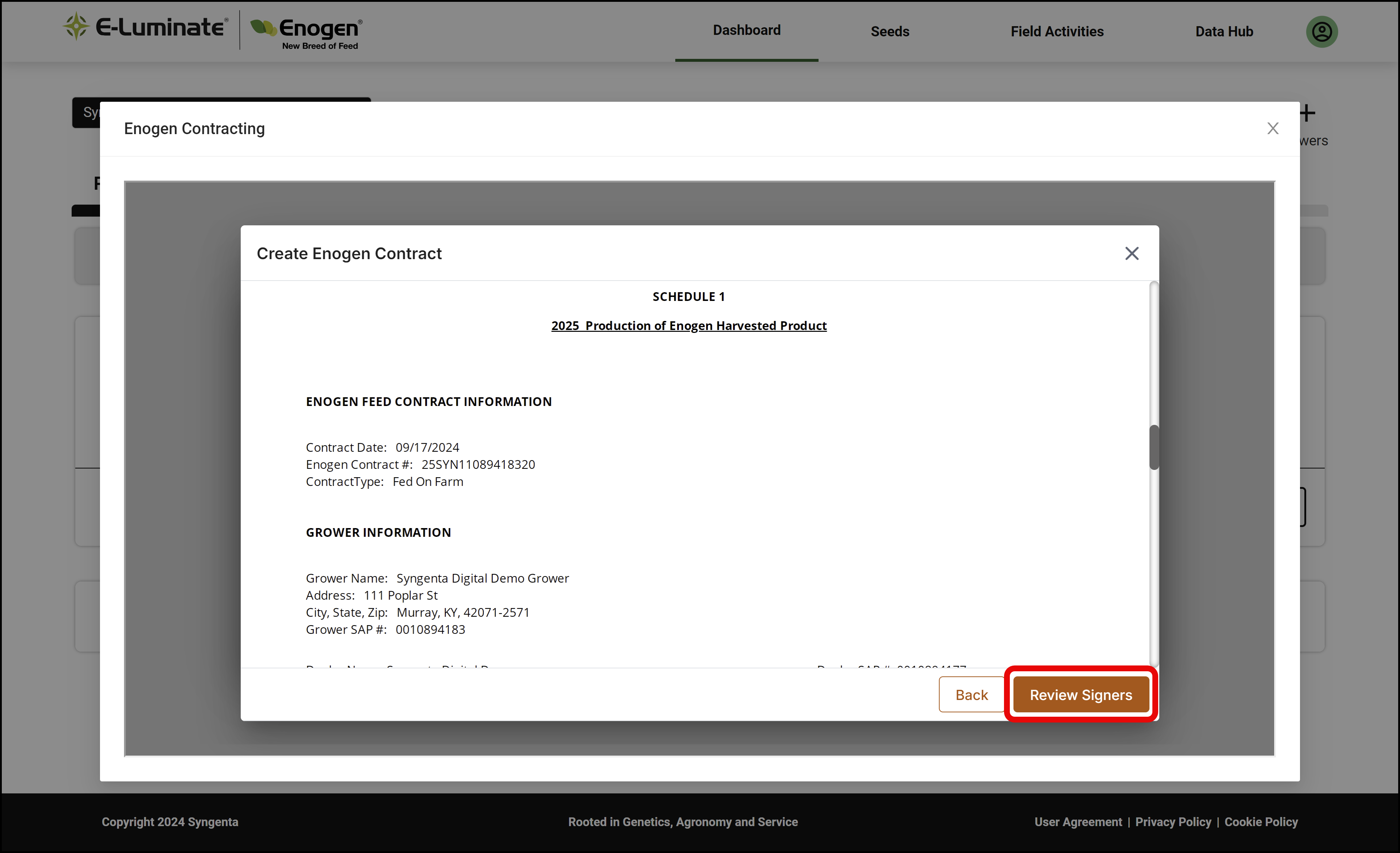Screen dimensions: 1400x853
Task: Switch to the Seeds tab
Action: pyautogui.click(x=890, y=31)
